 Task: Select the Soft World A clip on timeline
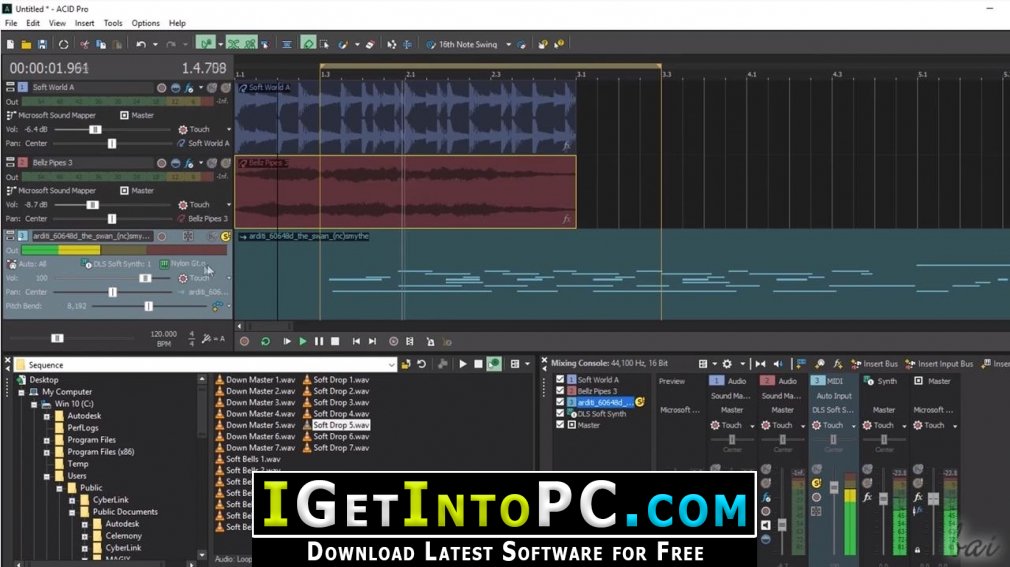[x=406, y=117]
